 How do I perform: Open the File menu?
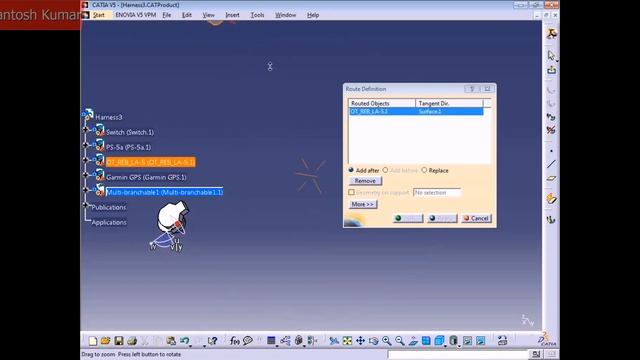point(167,15)
